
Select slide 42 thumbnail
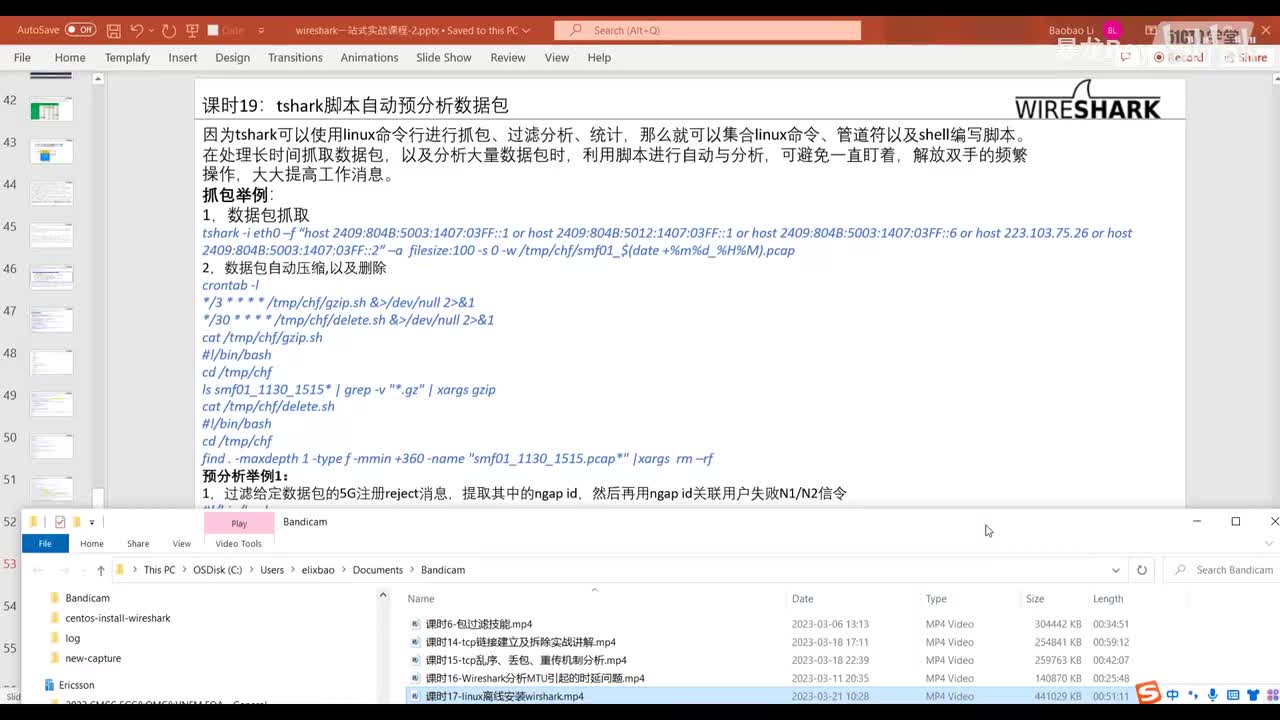pos(51,110)
